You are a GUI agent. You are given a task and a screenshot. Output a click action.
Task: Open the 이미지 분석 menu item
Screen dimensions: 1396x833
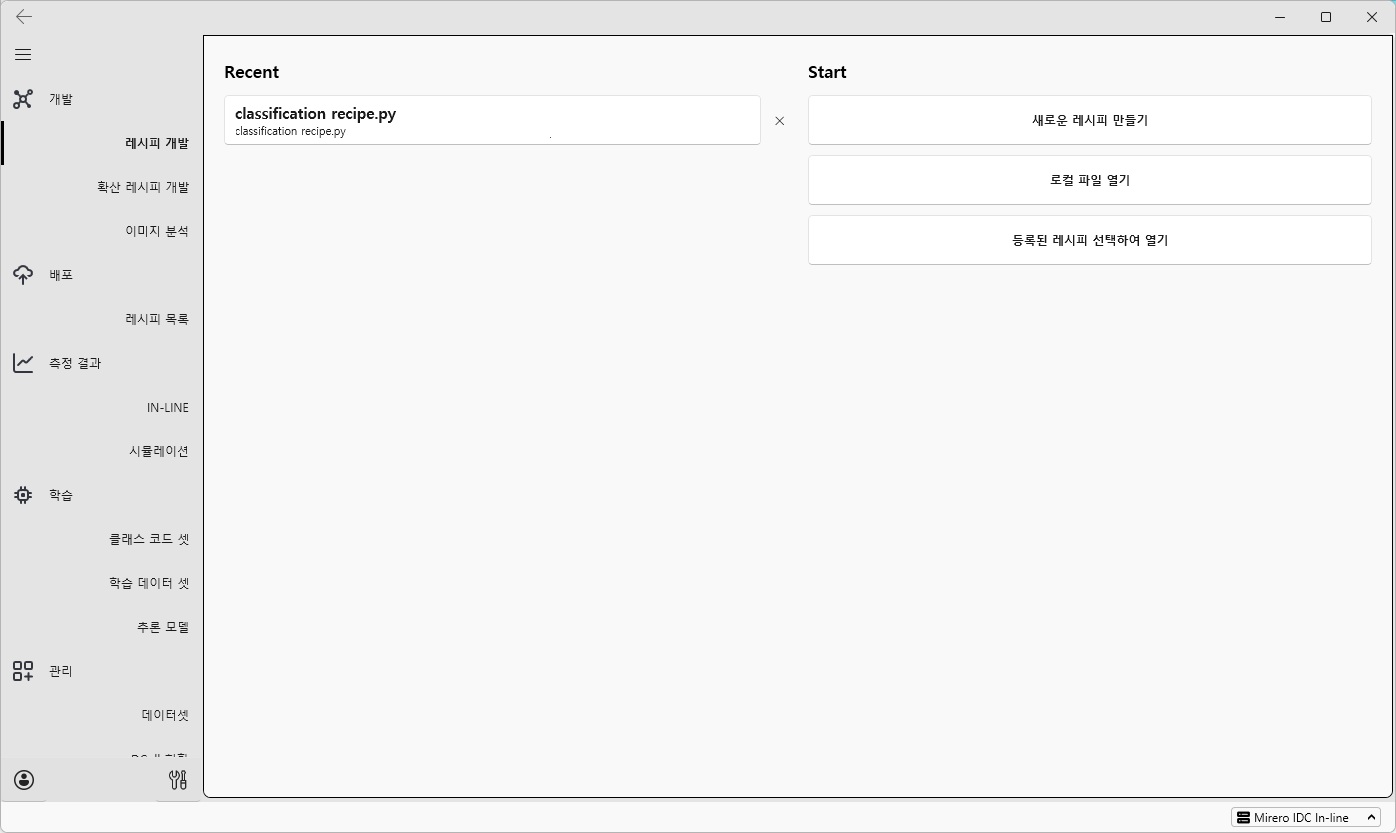[x=156, y=230]
